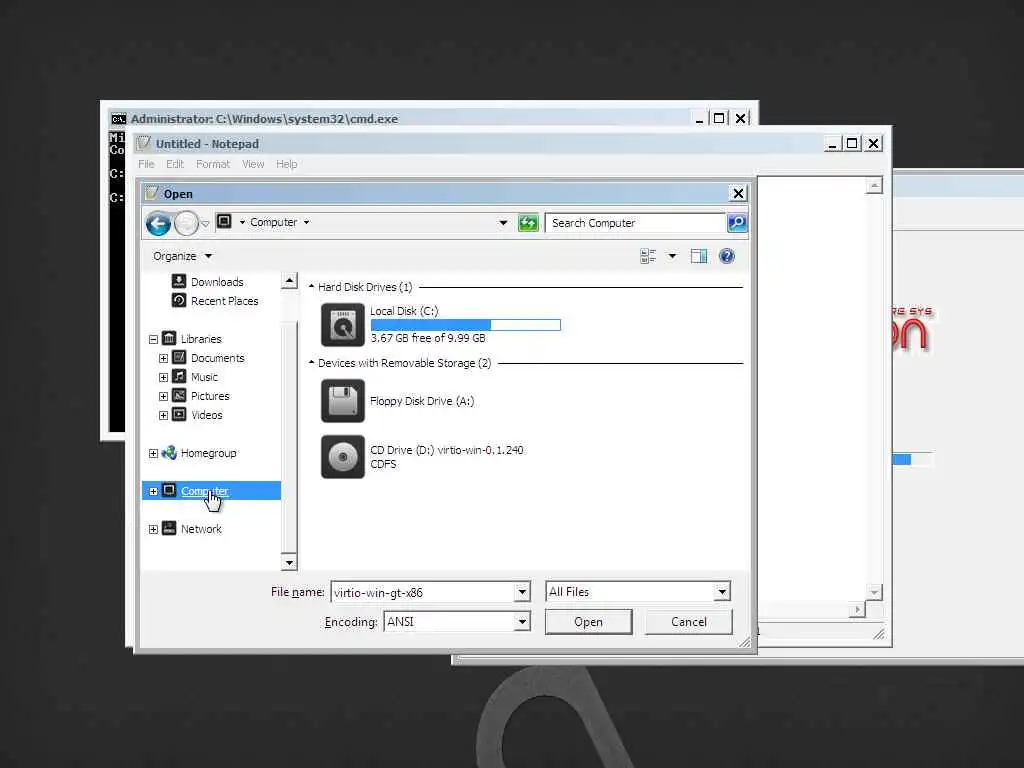Click the Pictures library icon
1024x768 pixels.
coord(179,395)
